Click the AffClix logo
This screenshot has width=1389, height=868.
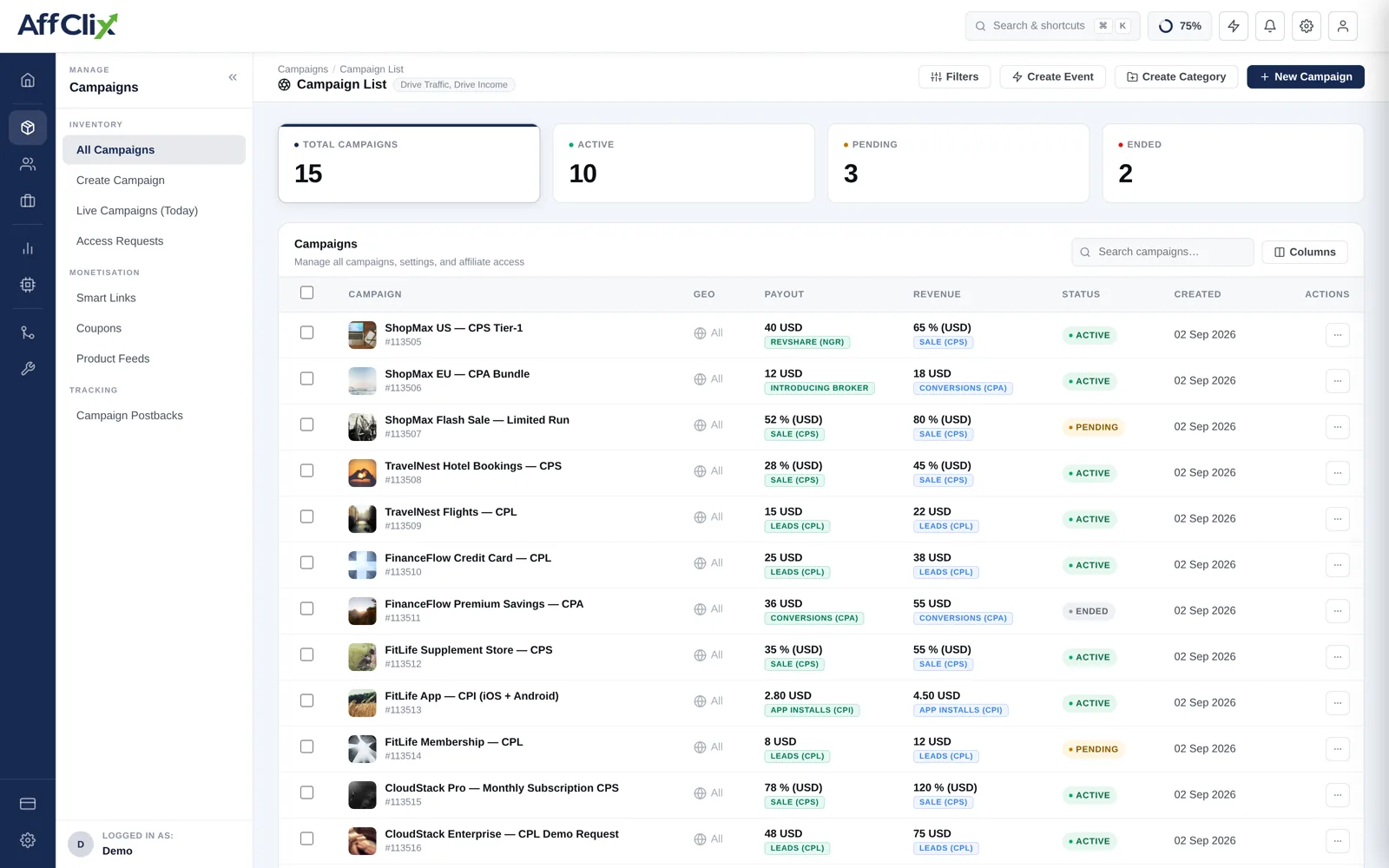pos(68,25)
